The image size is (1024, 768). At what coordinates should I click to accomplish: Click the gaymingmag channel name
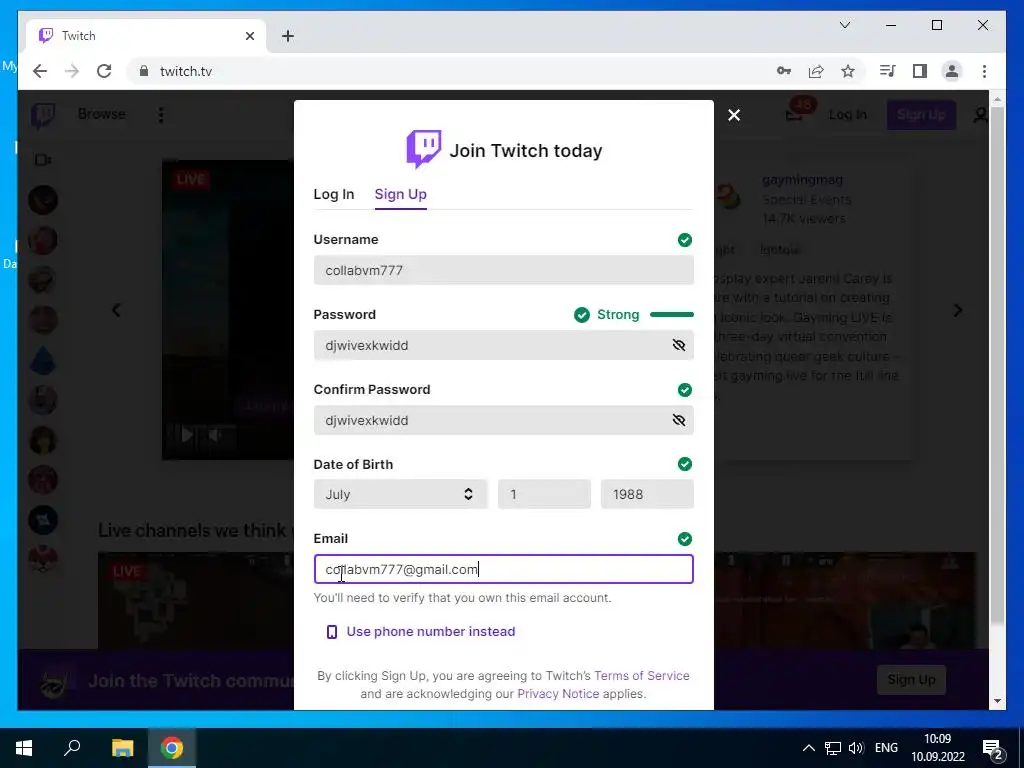[x=802, y=180]
